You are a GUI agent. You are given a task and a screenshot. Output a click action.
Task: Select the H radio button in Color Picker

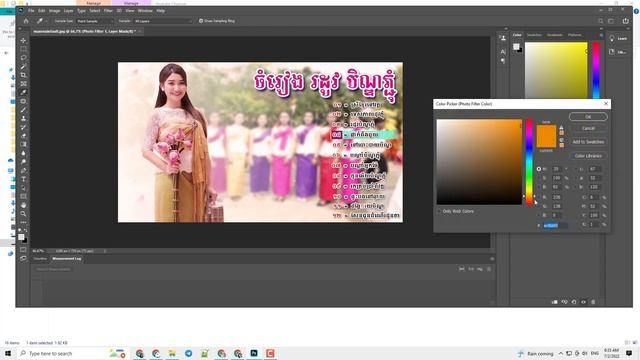[539, 169]
